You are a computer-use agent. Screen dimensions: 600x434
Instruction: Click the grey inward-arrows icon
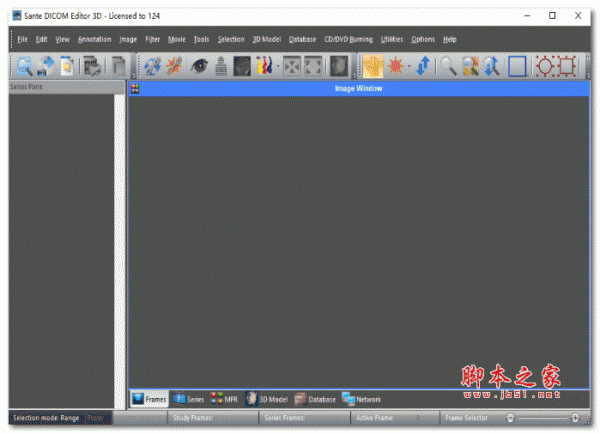click(292, 66)
